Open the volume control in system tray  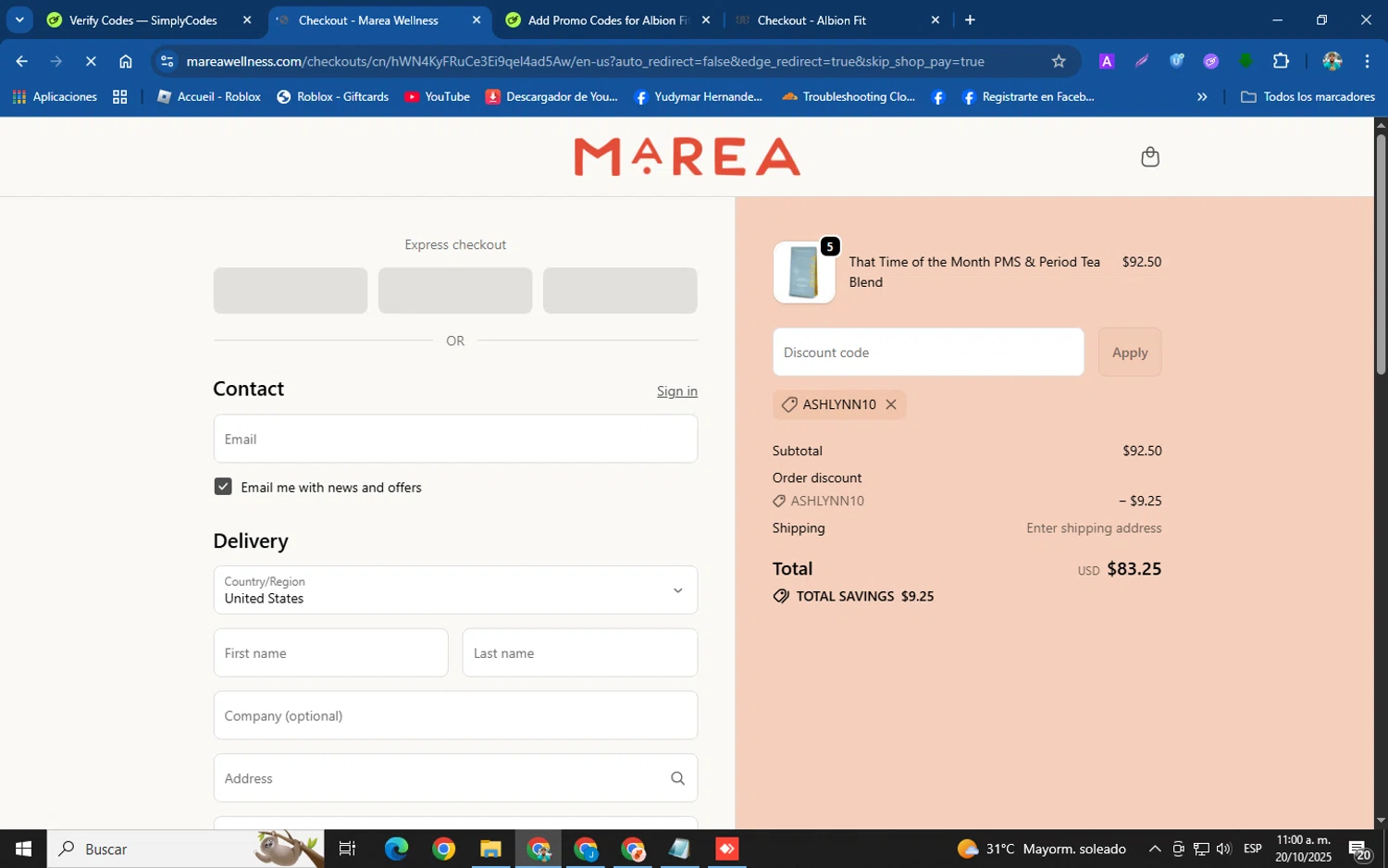[1224, 849]
